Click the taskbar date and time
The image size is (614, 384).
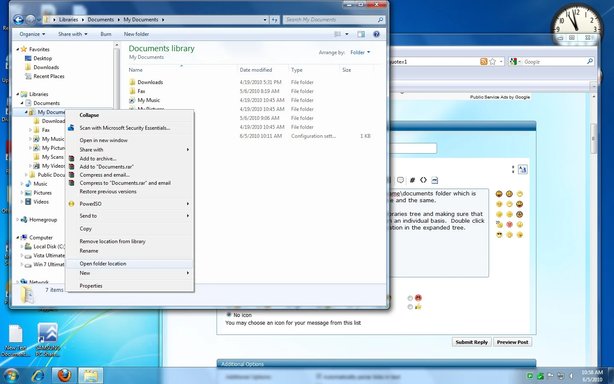coord(591,376)
